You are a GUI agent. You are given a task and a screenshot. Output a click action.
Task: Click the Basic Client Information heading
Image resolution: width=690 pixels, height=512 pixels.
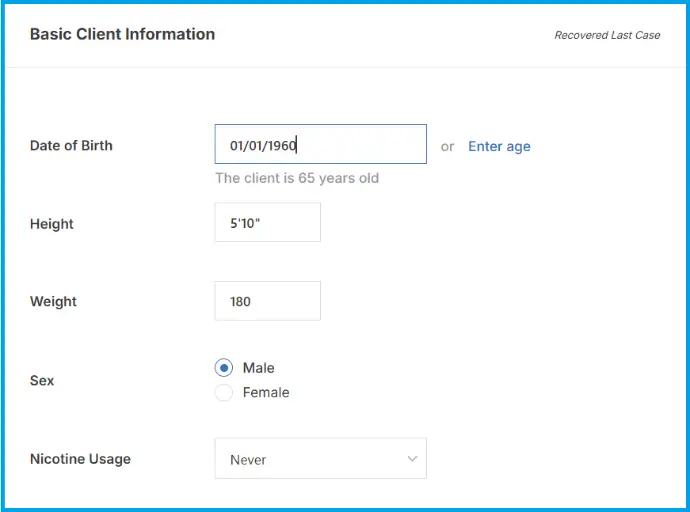click(122, 34)
